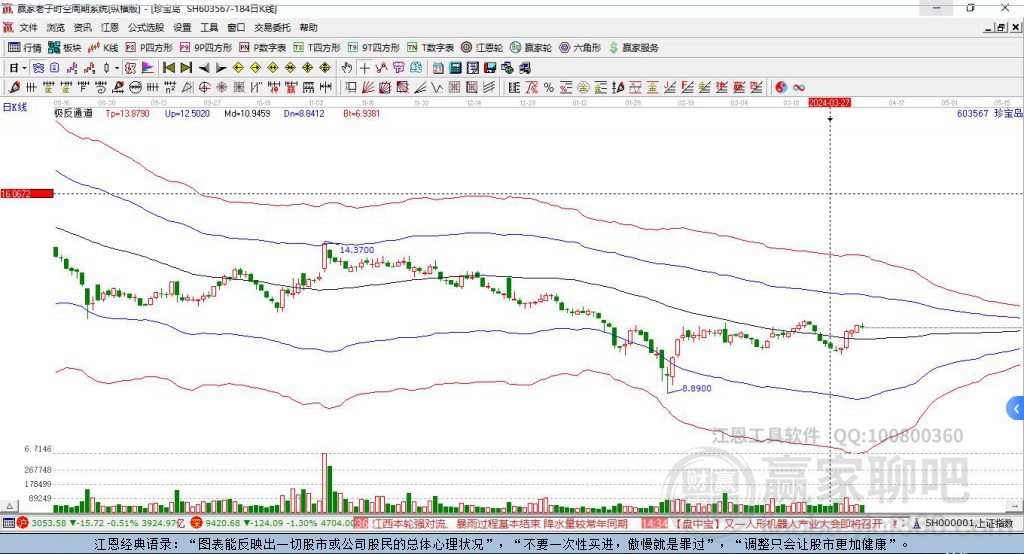Open the P数字表 number table
Image resolution: width=1024 pixels, height=554 pixels.
click(x=263, y=48)
